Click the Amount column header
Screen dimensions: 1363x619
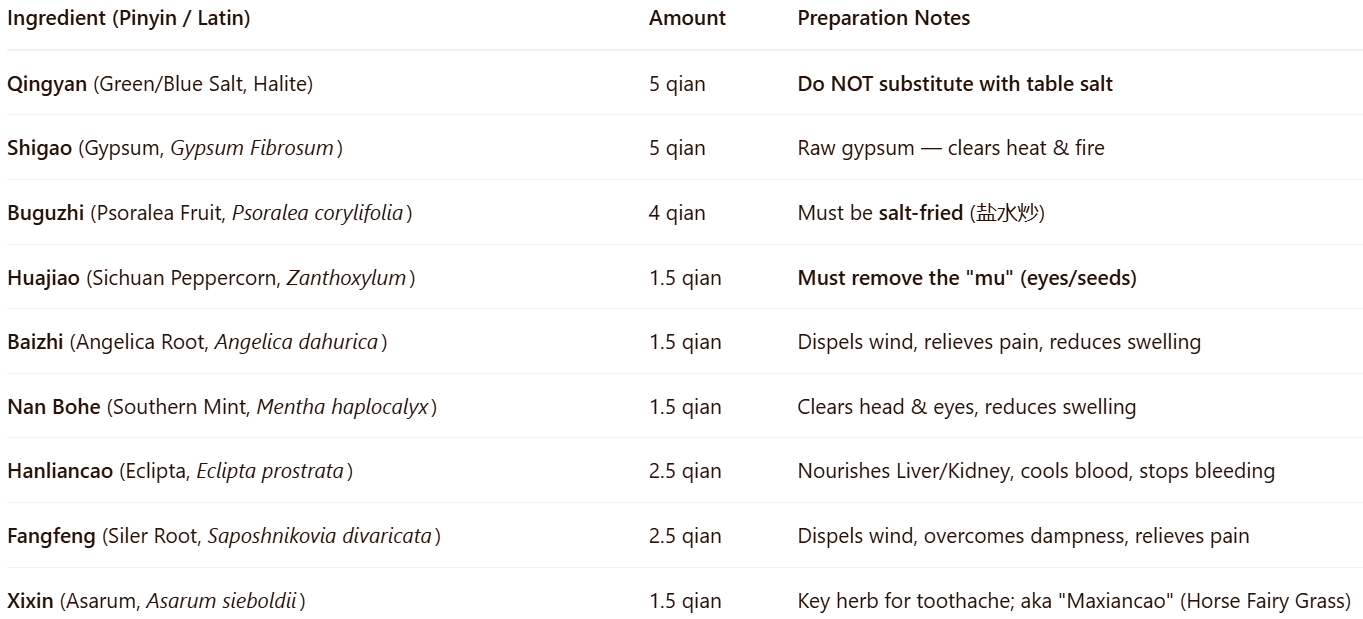tap(687, 18)
